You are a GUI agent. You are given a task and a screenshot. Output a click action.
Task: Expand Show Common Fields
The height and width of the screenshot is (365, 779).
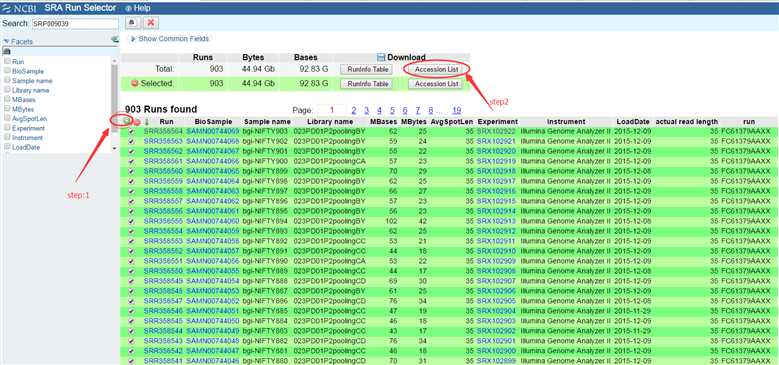pos(169,39)
